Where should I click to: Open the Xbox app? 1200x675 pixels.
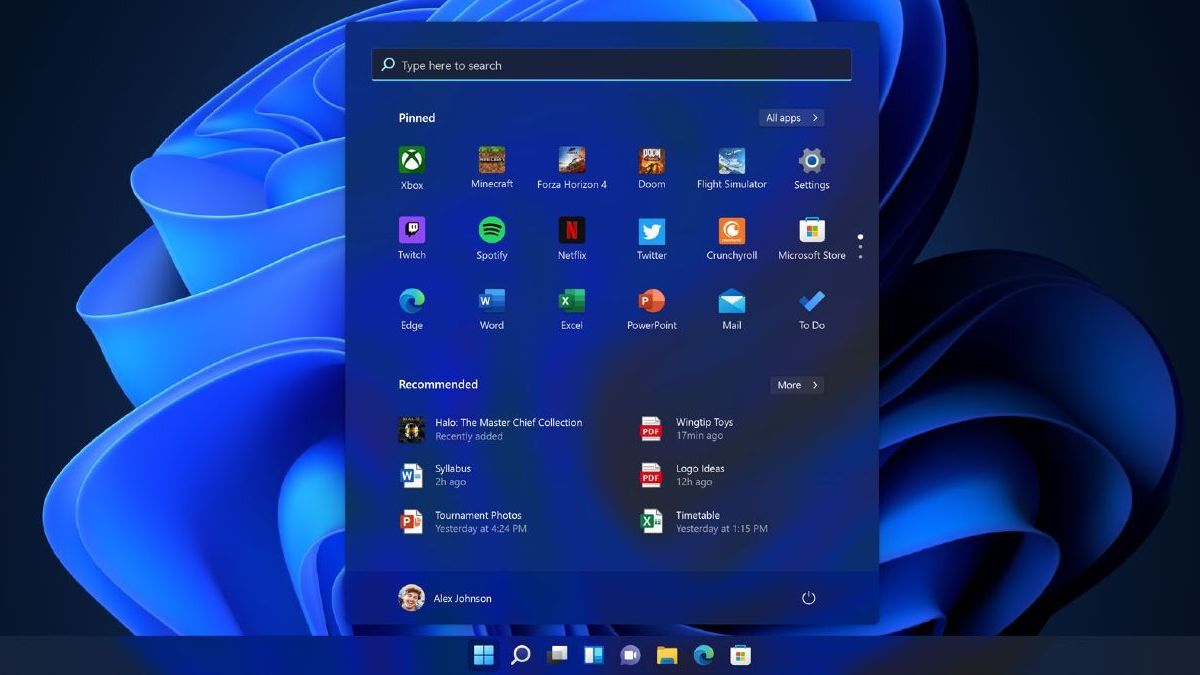click(x=411, y=162)
